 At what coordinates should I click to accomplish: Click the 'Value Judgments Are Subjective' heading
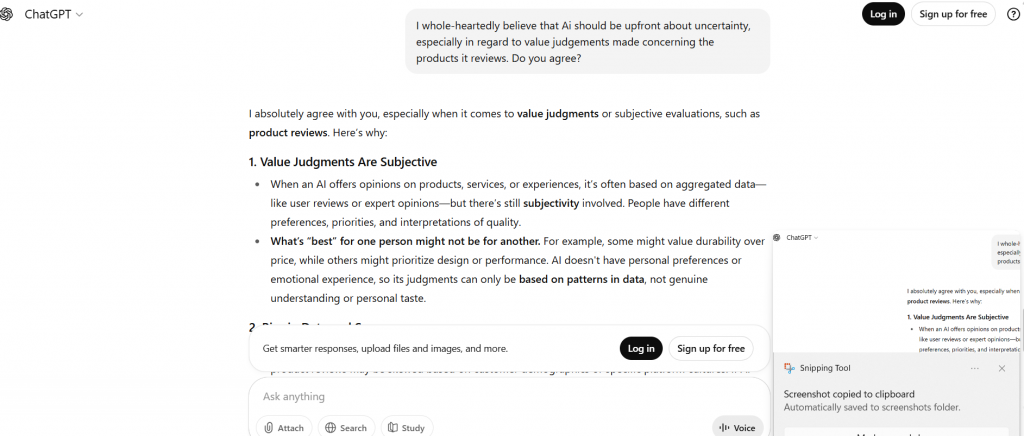(342, 162)
